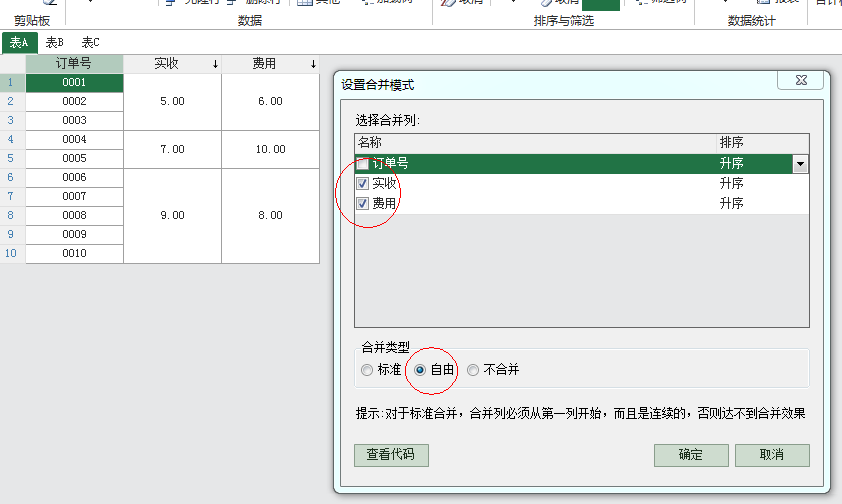Confirm with the 确定 button

coord(690,455)
